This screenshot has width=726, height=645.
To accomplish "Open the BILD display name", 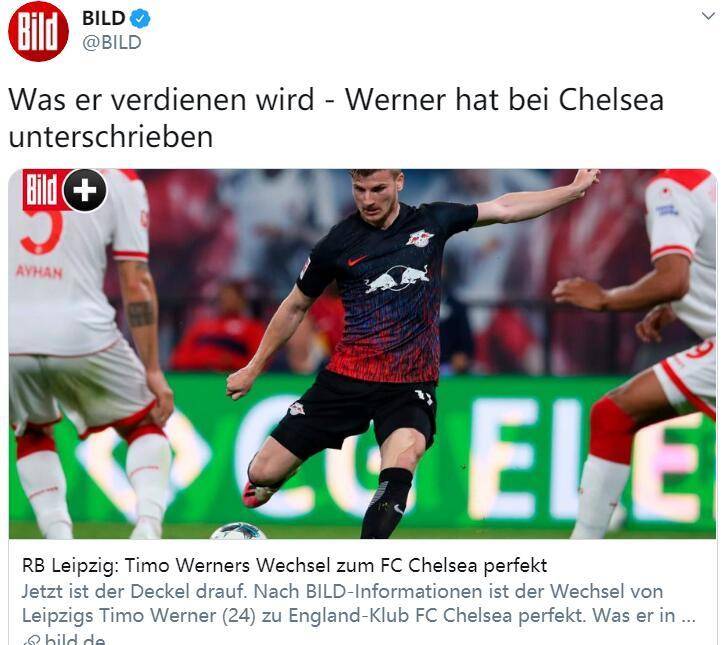I will coord(103,19).
